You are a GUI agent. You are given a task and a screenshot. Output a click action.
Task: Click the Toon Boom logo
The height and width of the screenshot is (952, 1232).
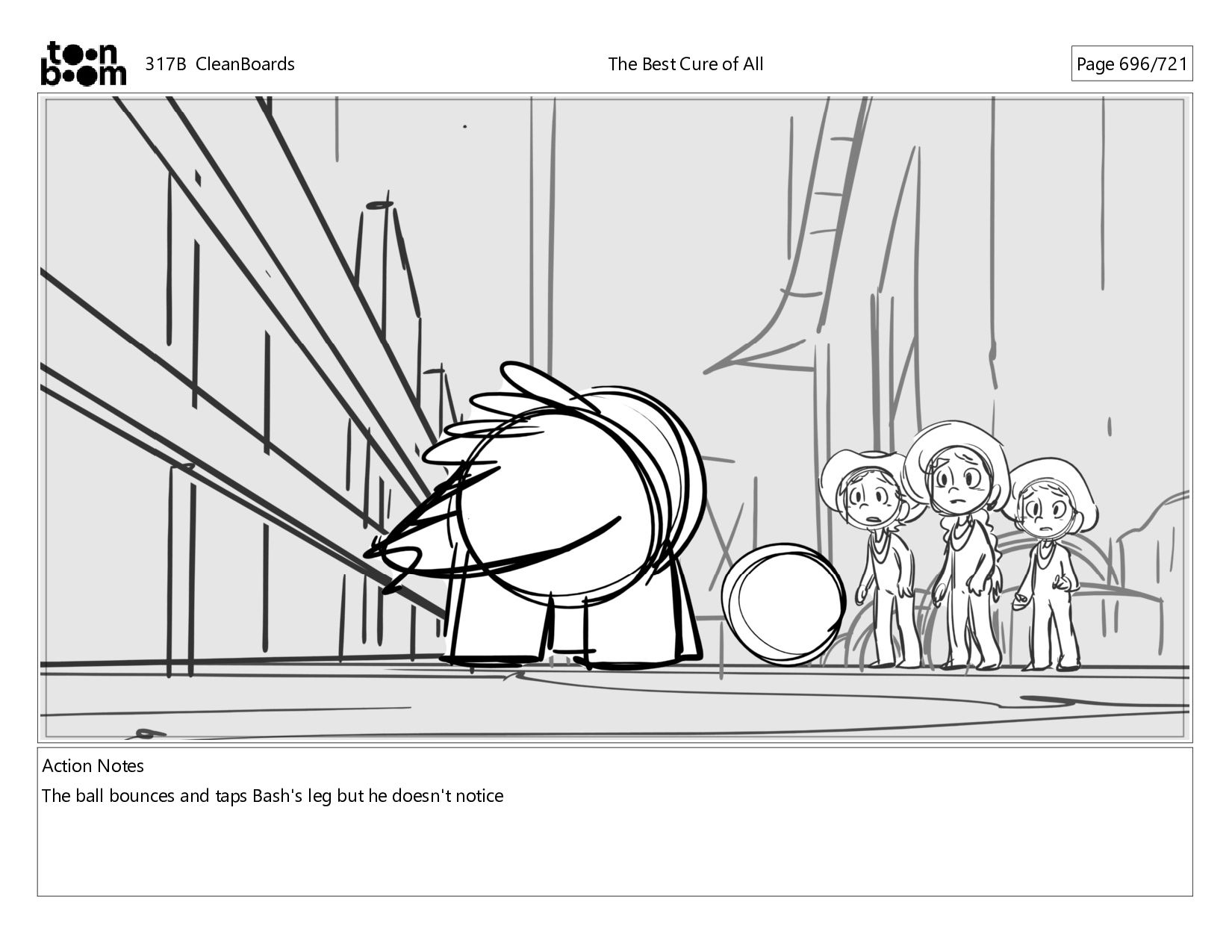[83, 63]
